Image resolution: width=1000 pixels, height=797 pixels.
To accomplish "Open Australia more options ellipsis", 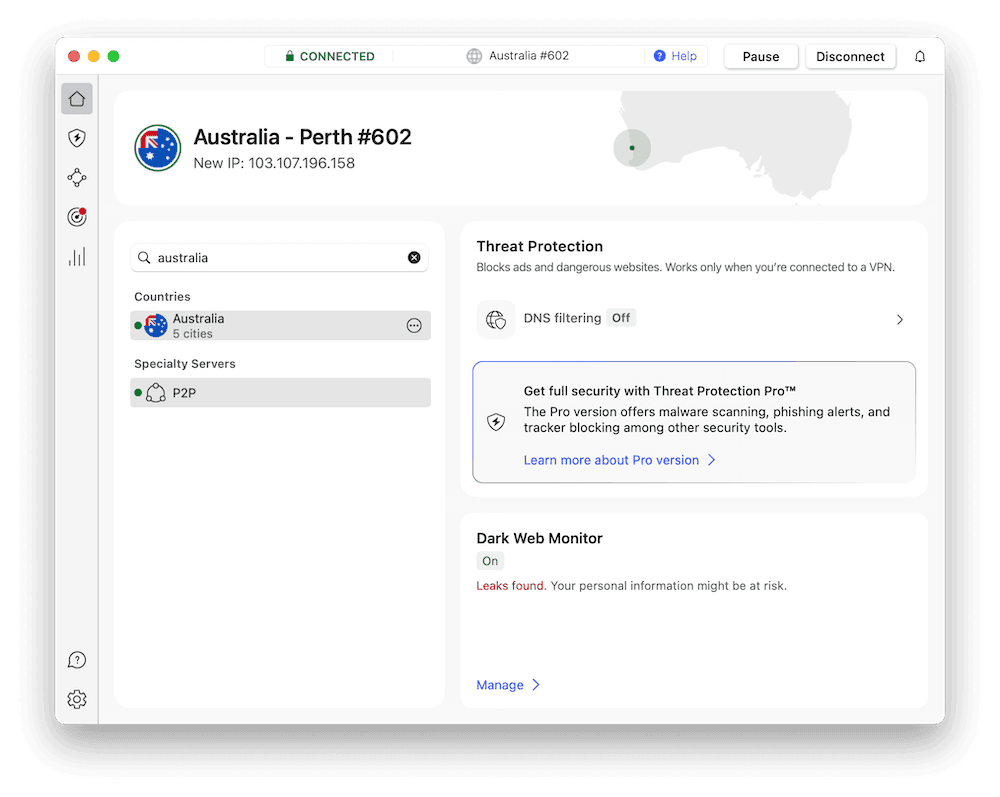I will (414, 326).
